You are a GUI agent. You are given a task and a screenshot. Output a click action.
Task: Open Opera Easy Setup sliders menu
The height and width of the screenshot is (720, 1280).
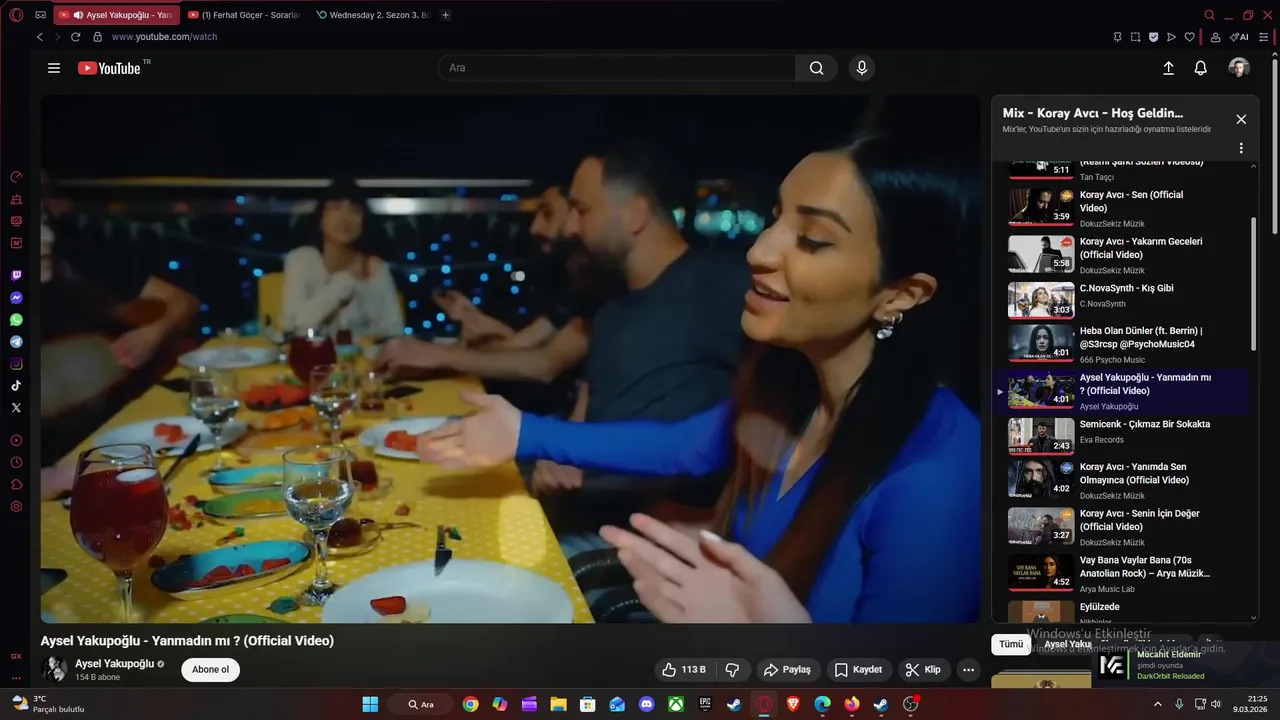click(x=1264, y=37)
